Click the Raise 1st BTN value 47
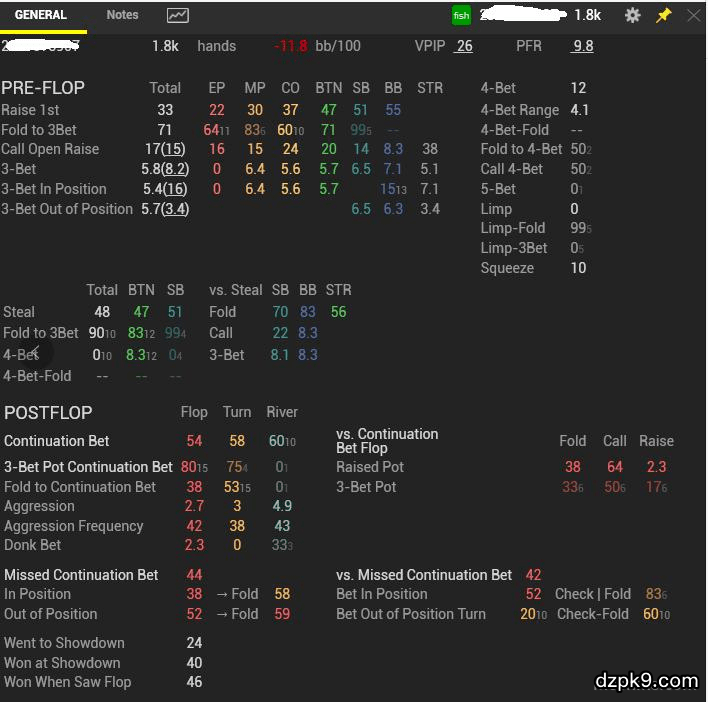 click(x=329, y=110)
